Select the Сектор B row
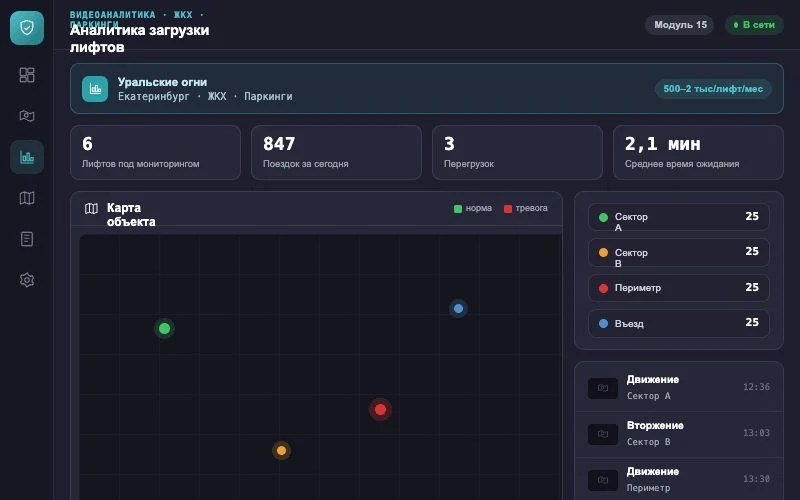This screenshot has width=800, height=500. tap(679, 253)
